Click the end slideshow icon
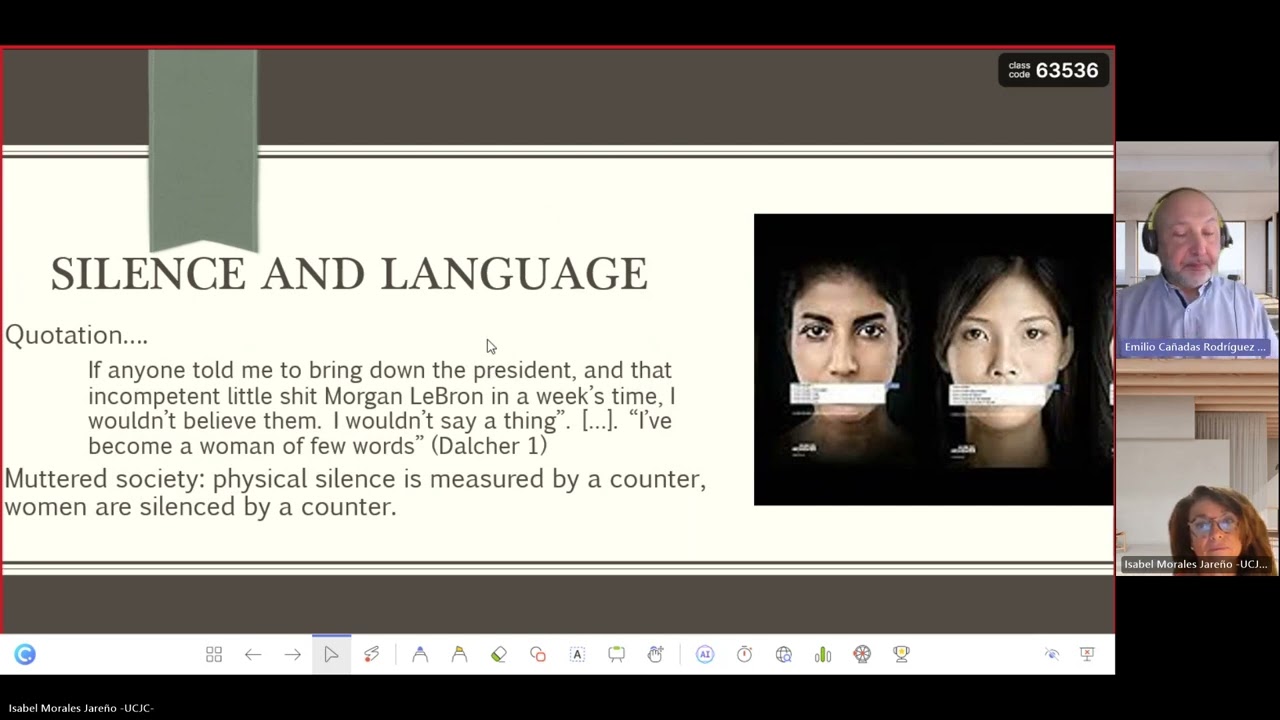The height and width of the screenshot is (720, 1280). [1087, 654]
